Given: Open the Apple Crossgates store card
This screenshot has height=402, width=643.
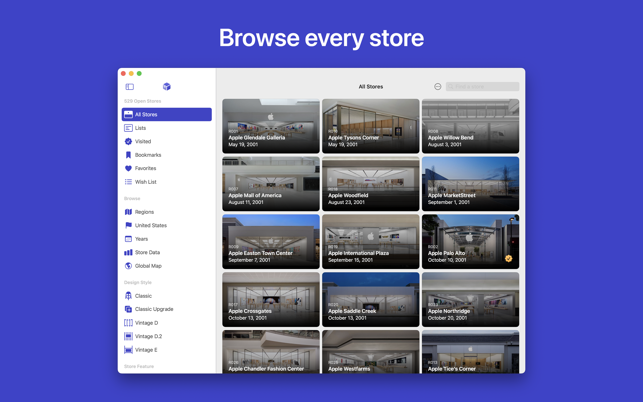Looking at the screenshot, I should tap(271, 299).
